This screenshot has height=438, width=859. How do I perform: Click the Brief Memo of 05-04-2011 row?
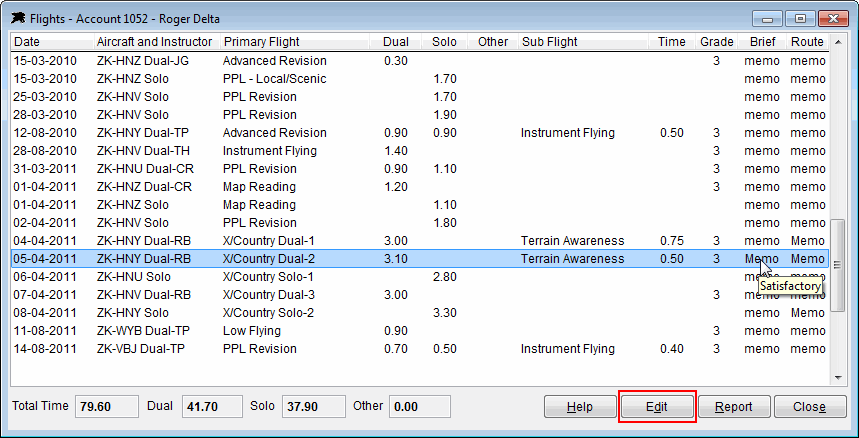(x=761, y=259)
